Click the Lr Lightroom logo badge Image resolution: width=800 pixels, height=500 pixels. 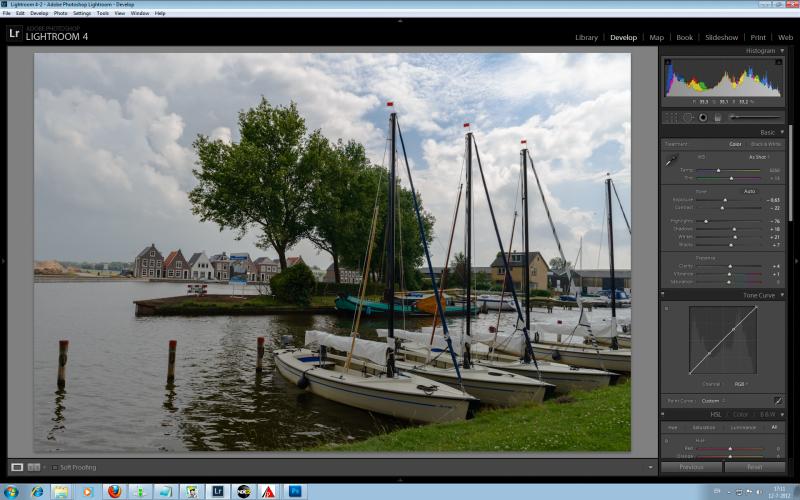14,34
